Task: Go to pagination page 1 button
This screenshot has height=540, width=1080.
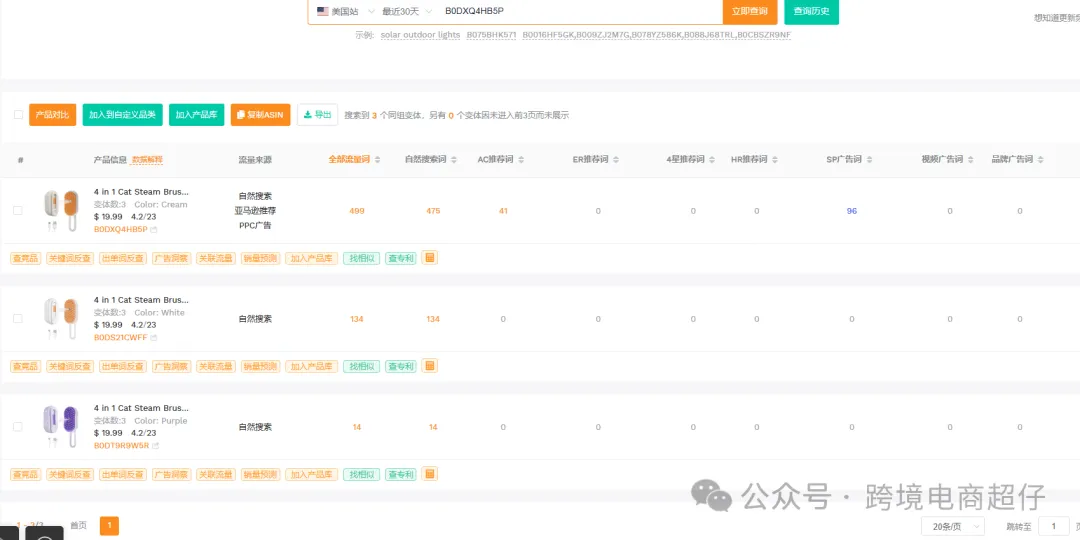Action: (x=110, y=526)
